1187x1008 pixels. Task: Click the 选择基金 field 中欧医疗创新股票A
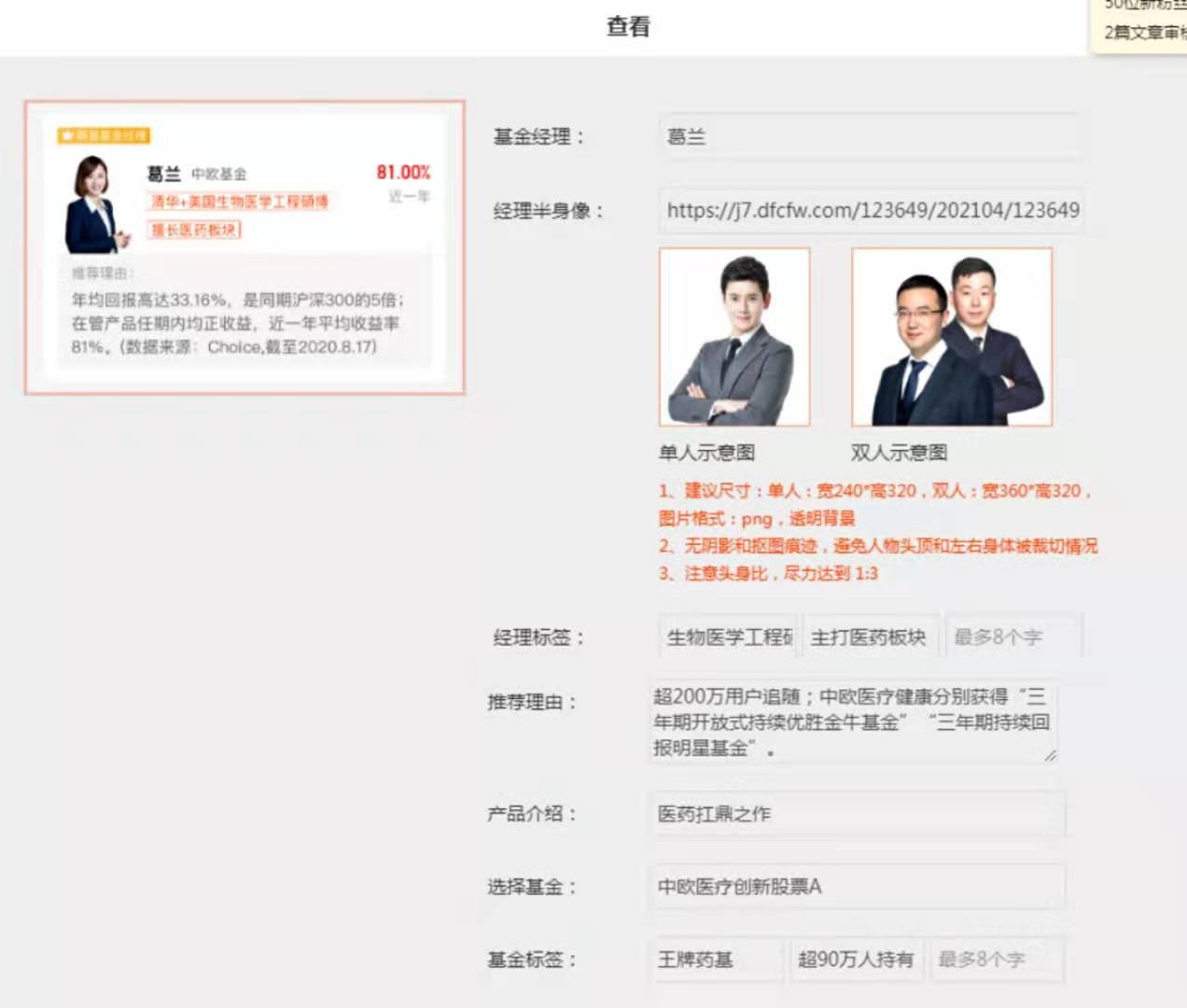(857, 887)
